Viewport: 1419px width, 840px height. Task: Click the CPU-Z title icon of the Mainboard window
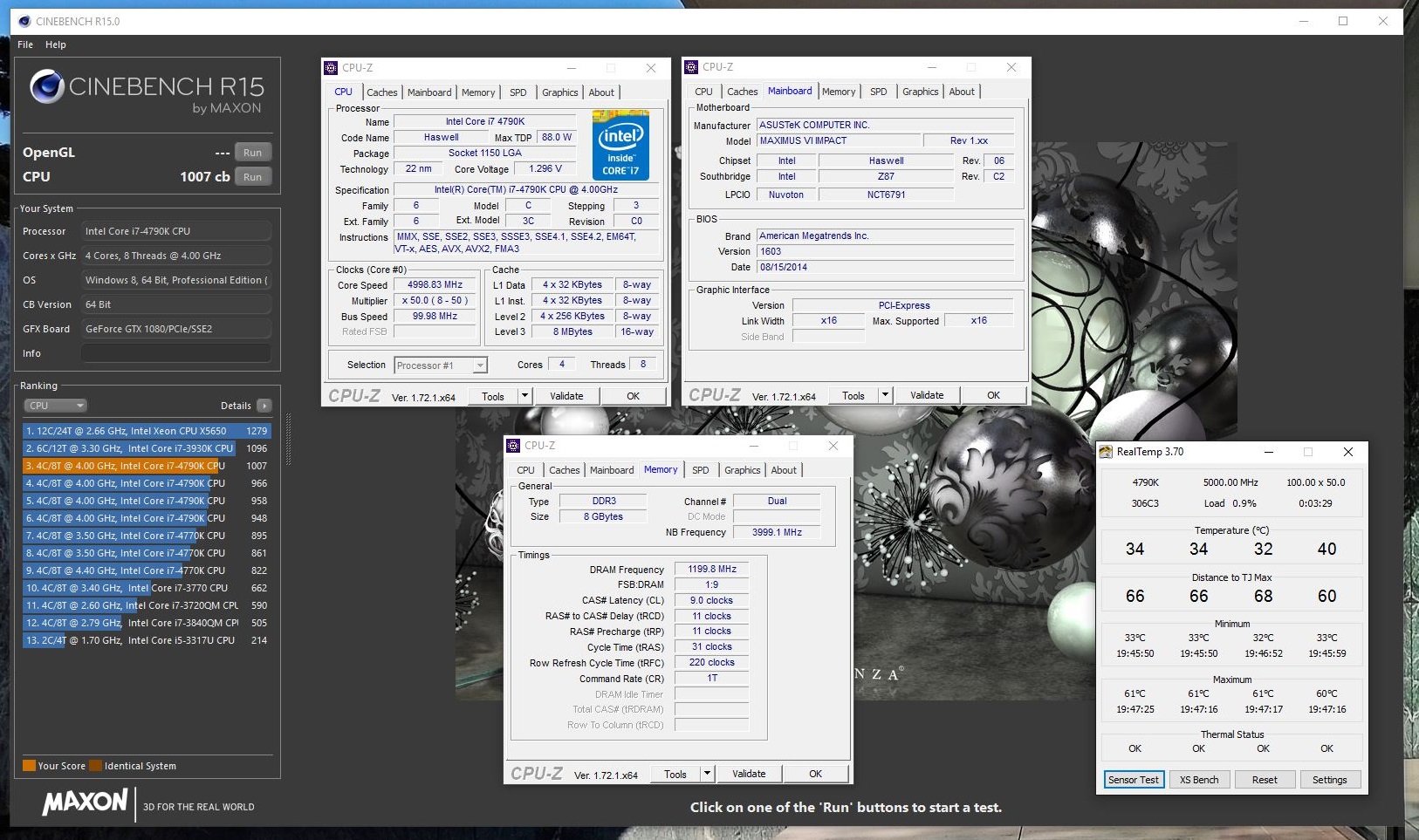point(691,67)
